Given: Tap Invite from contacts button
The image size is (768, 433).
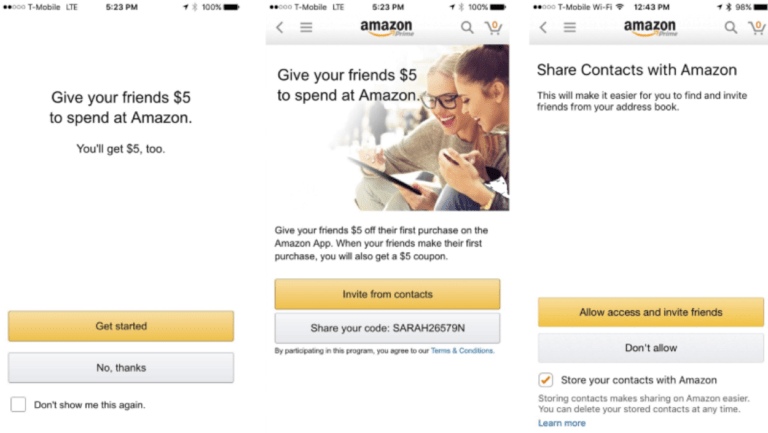Looking at the screenshot, I should click(387, 294).
